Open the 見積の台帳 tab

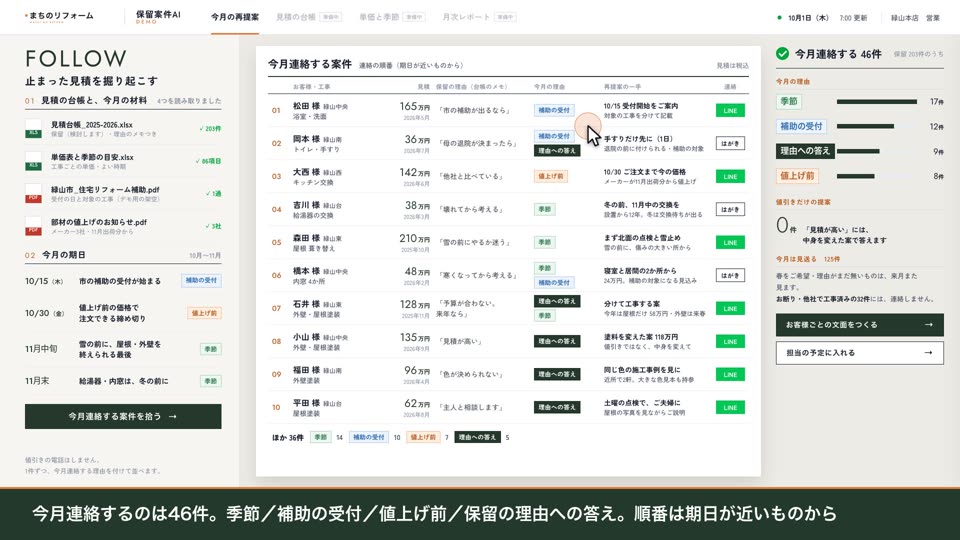click(x=309, y=17)
